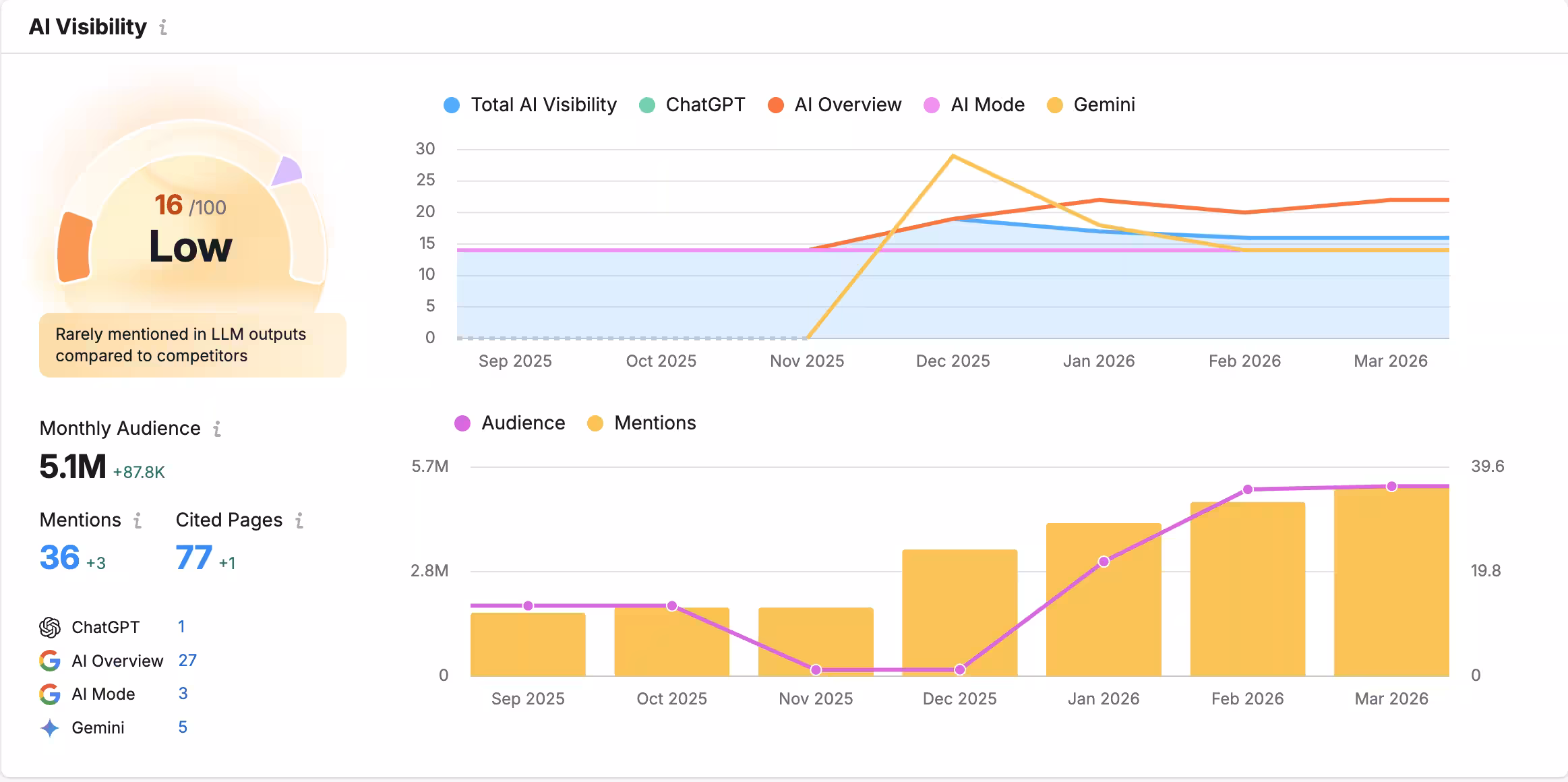This screenshot has height=782, width=1568.
Task: Click the ChatGPT logo icon in the sidebar
Action: [x=50, y=626]
